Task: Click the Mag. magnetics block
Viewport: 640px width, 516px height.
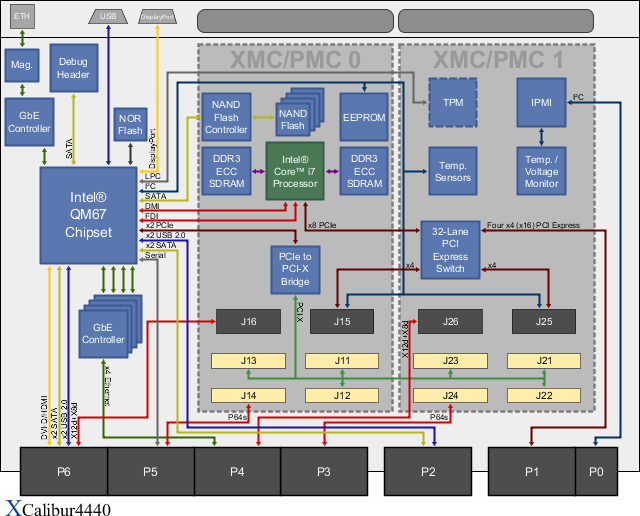Action: tap(22, 65)
